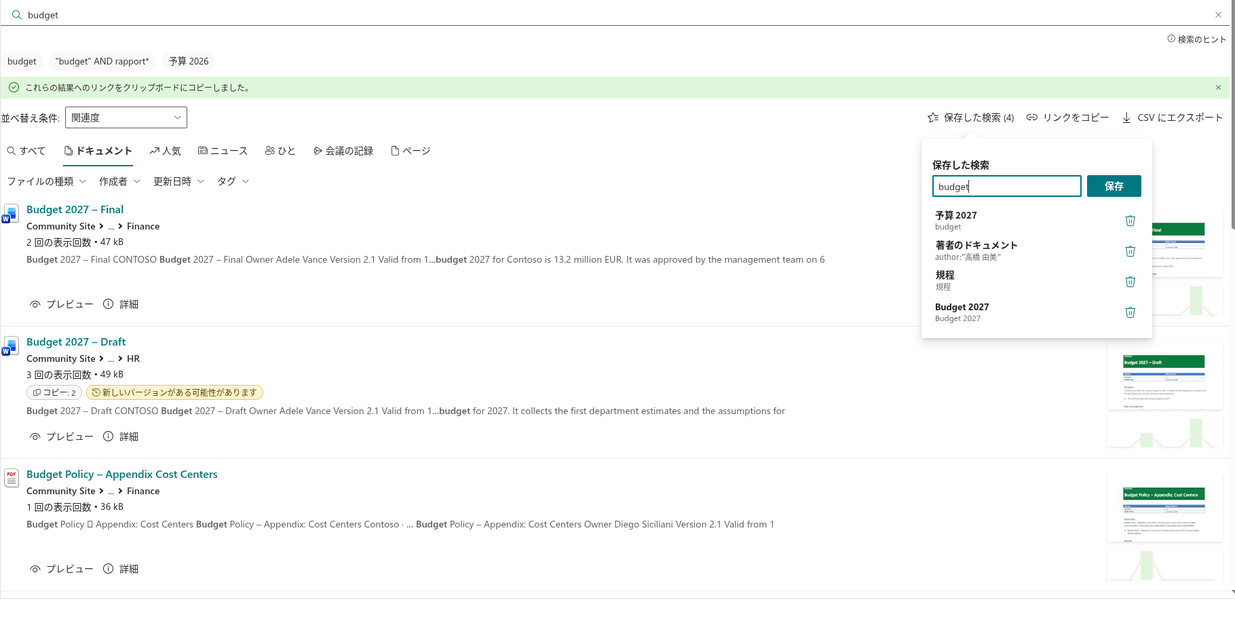The image size is (1235, 630).
Task: Open the Budget 2027 – Draft document
Action: pyautogui.click(x=76, y=342)
